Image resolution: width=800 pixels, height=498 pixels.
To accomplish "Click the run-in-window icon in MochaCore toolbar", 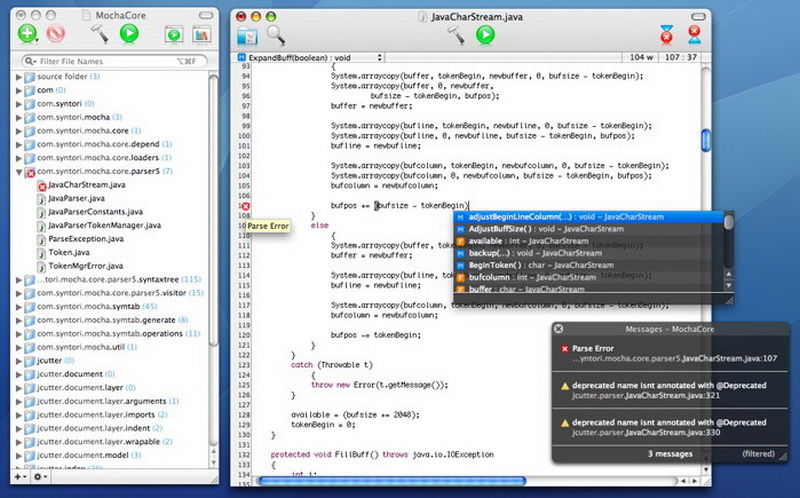I will (173, 35).
